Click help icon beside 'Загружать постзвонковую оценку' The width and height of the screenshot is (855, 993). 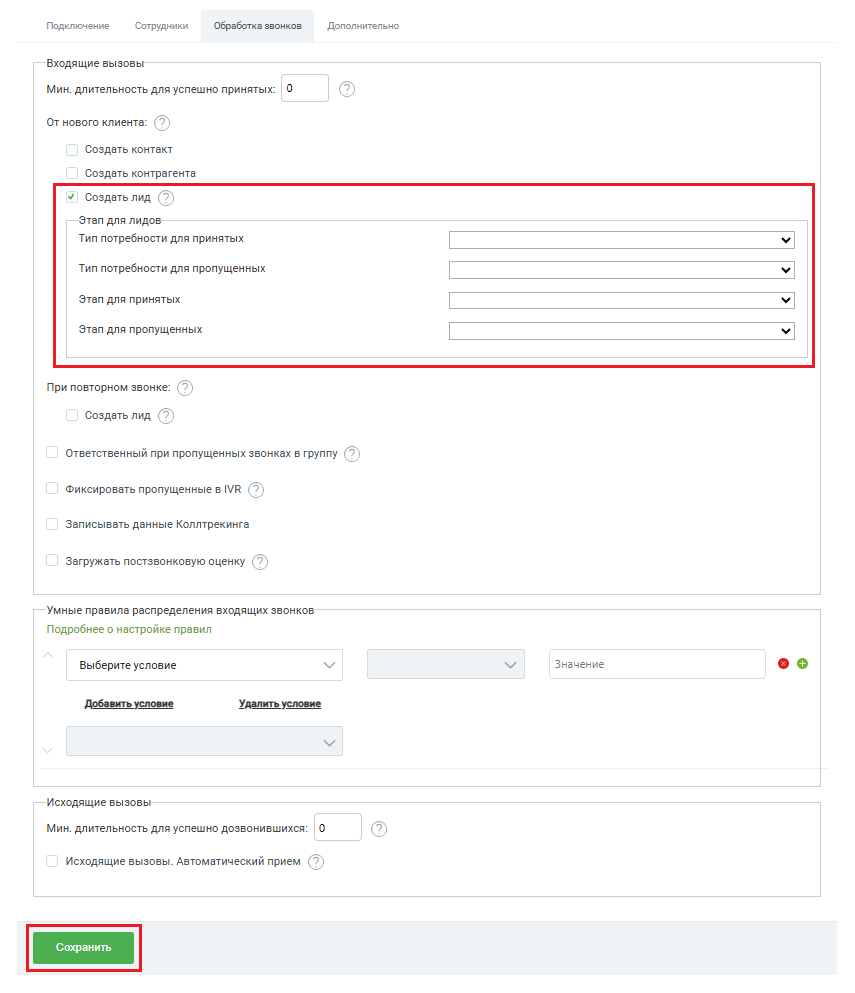(x=260, y=562)
